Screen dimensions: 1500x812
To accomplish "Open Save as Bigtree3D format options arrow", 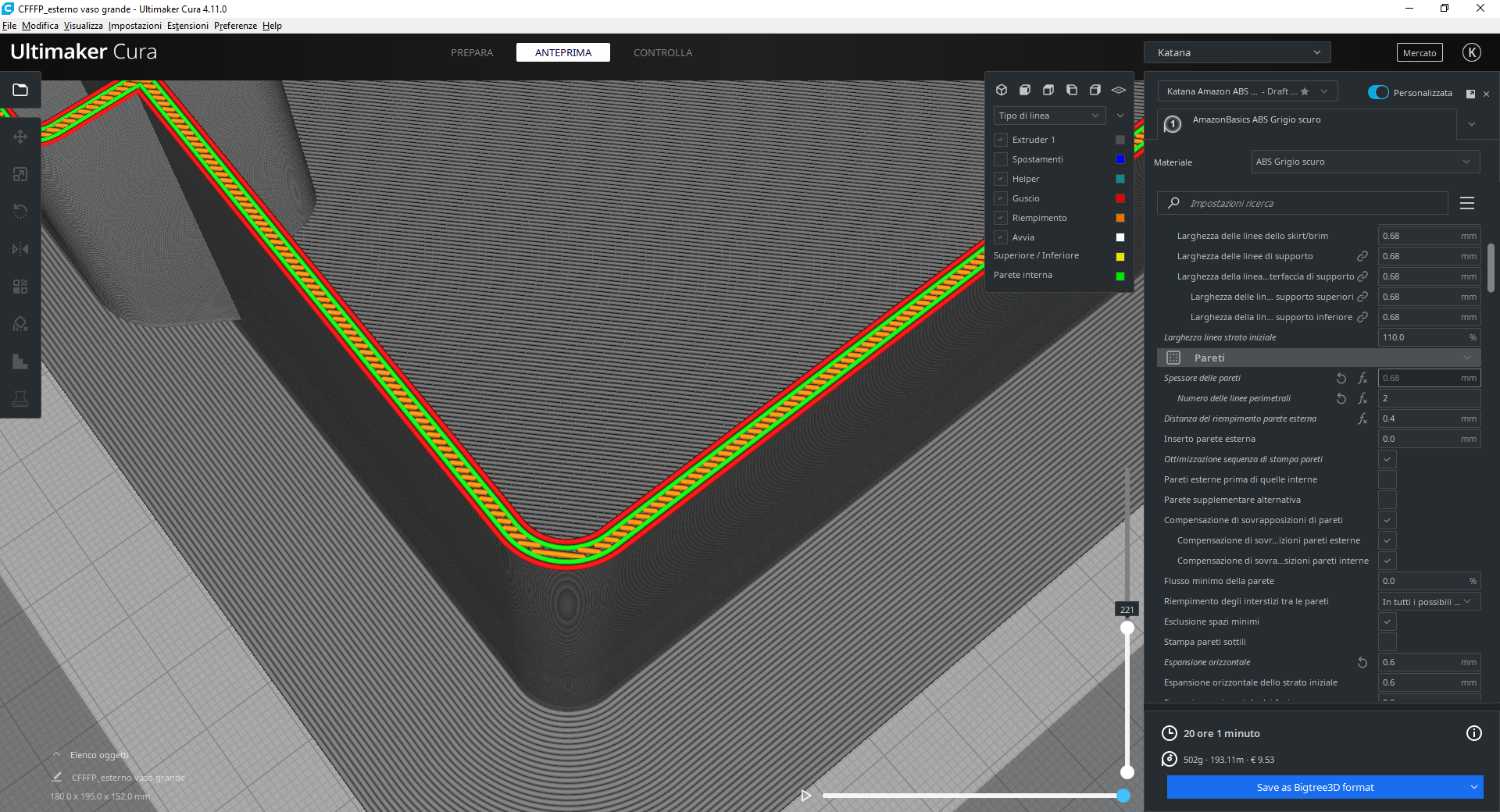I will pyautogui.click(x=1472, y=787).
